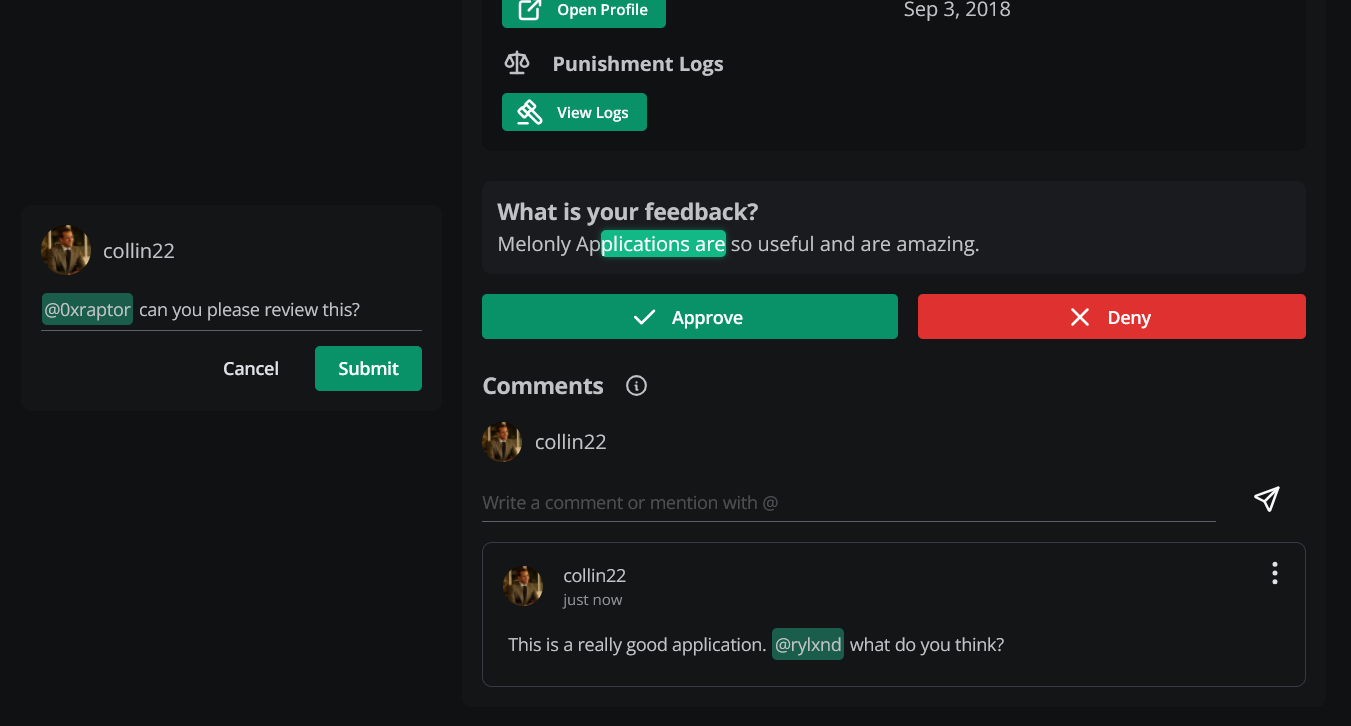Cancel the comment draft
This screenshot has height=726, width=1351.
click(251, 368)
